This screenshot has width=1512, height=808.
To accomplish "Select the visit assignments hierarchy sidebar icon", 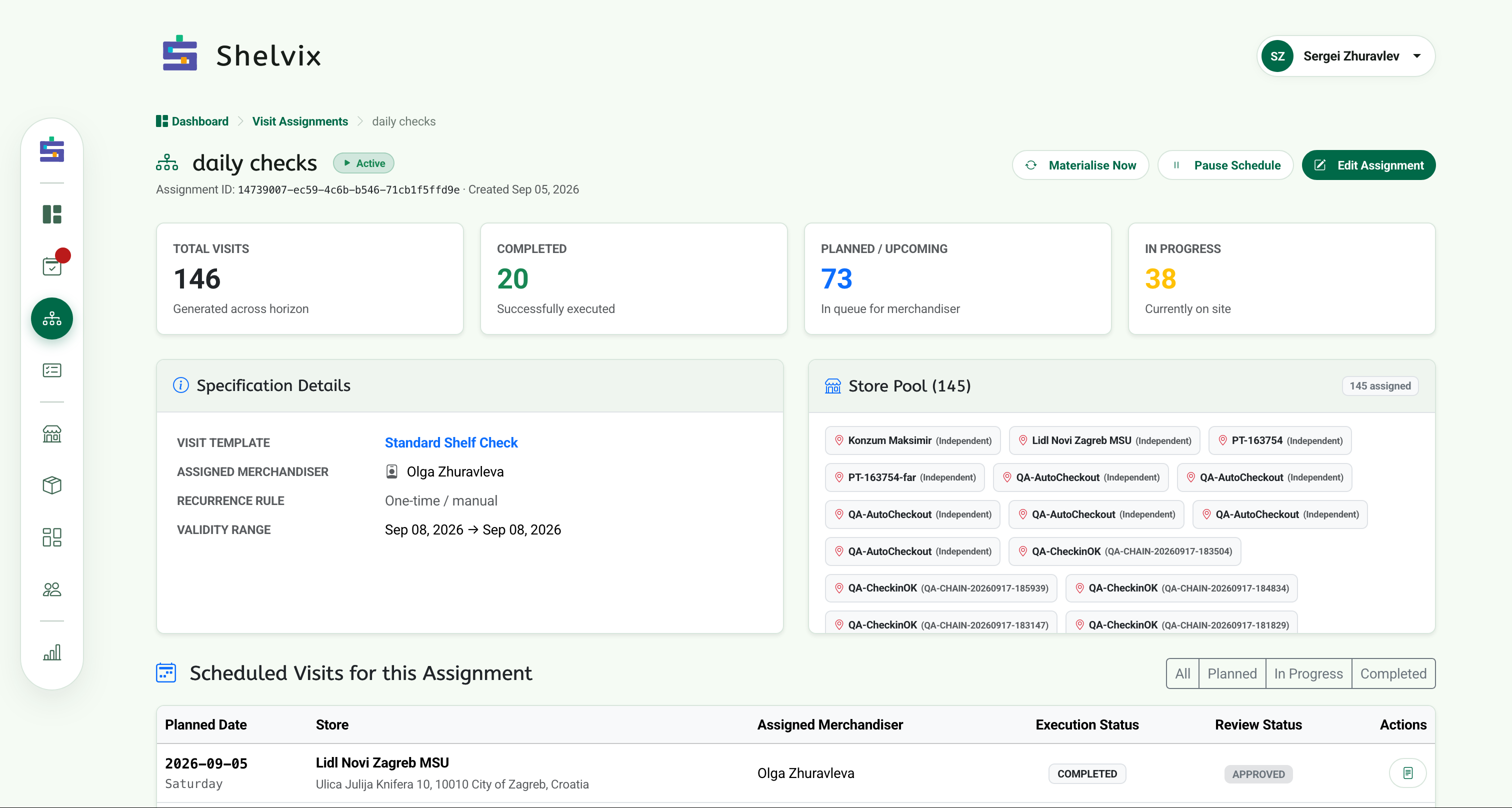I will (x=51, y=318).
